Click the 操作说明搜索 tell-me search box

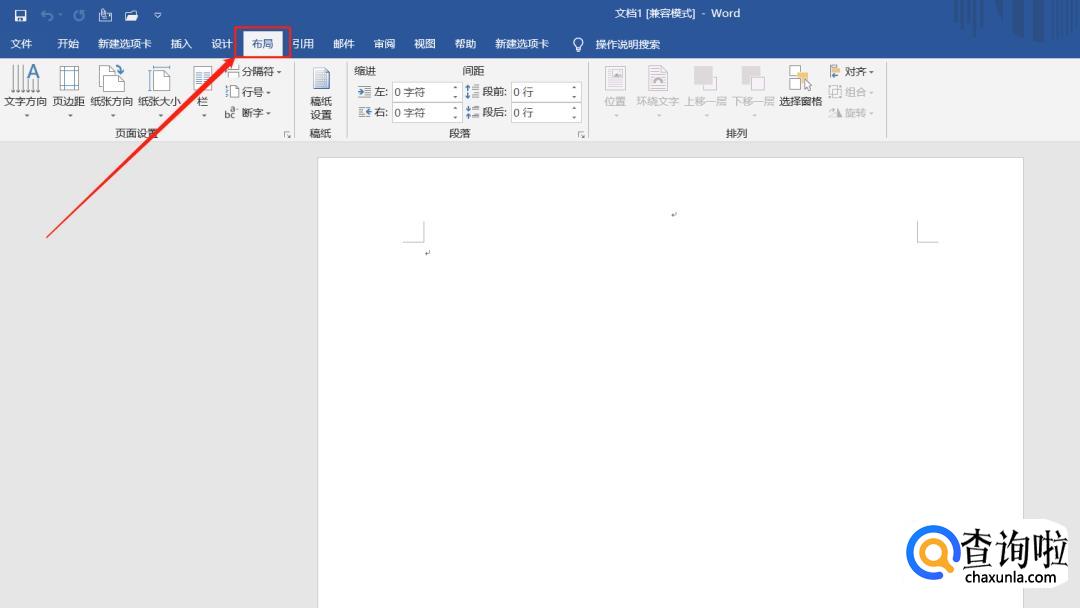coord(627,44)
